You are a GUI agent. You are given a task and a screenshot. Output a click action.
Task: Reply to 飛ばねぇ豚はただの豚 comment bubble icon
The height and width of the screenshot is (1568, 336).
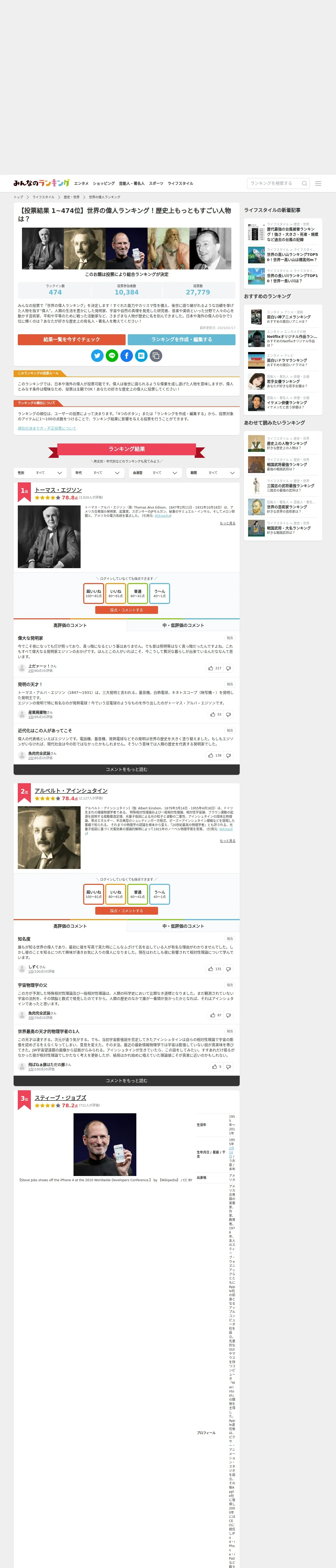[x=229, y=1067]
